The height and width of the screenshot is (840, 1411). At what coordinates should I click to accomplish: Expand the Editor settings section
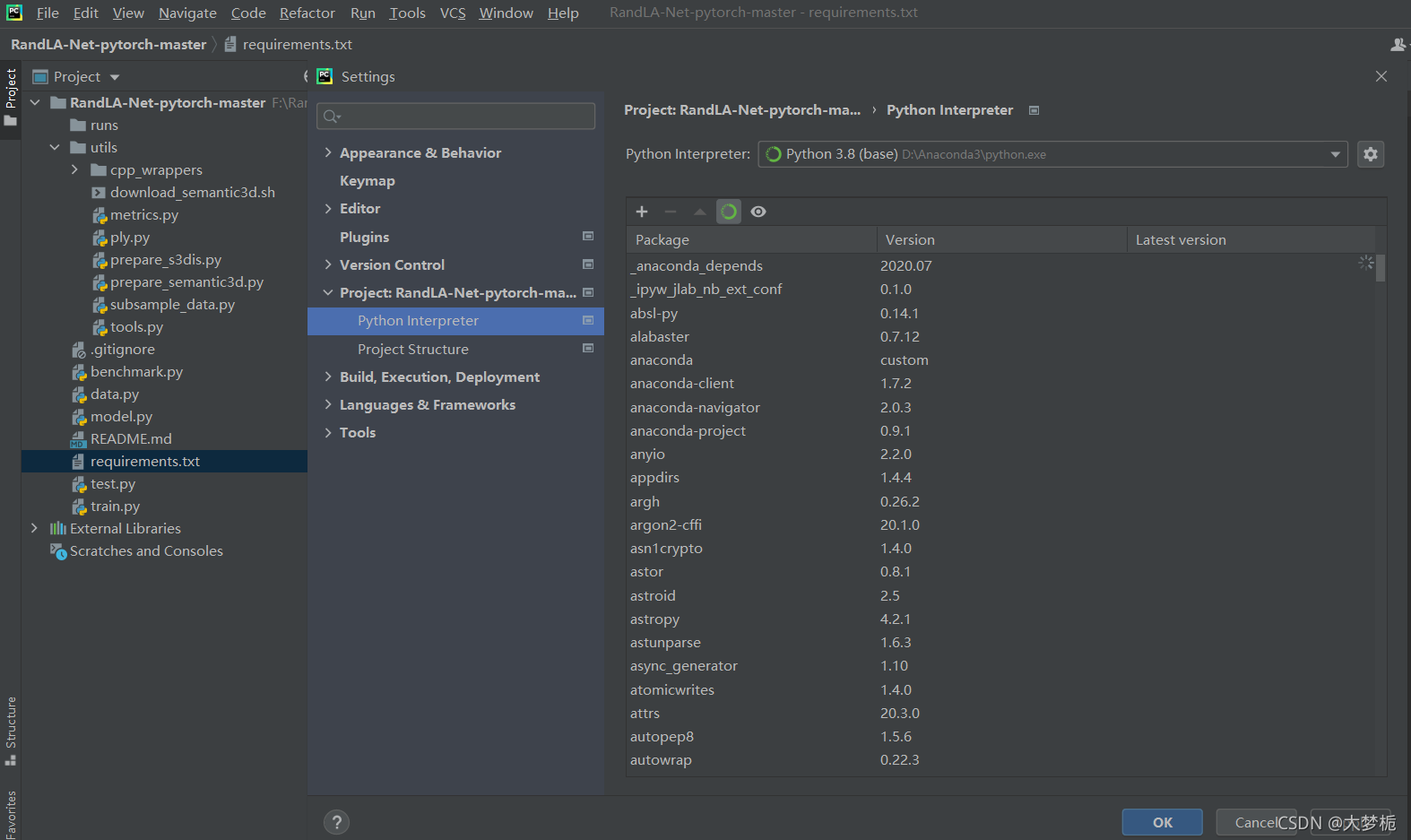(x=328, y=208)
